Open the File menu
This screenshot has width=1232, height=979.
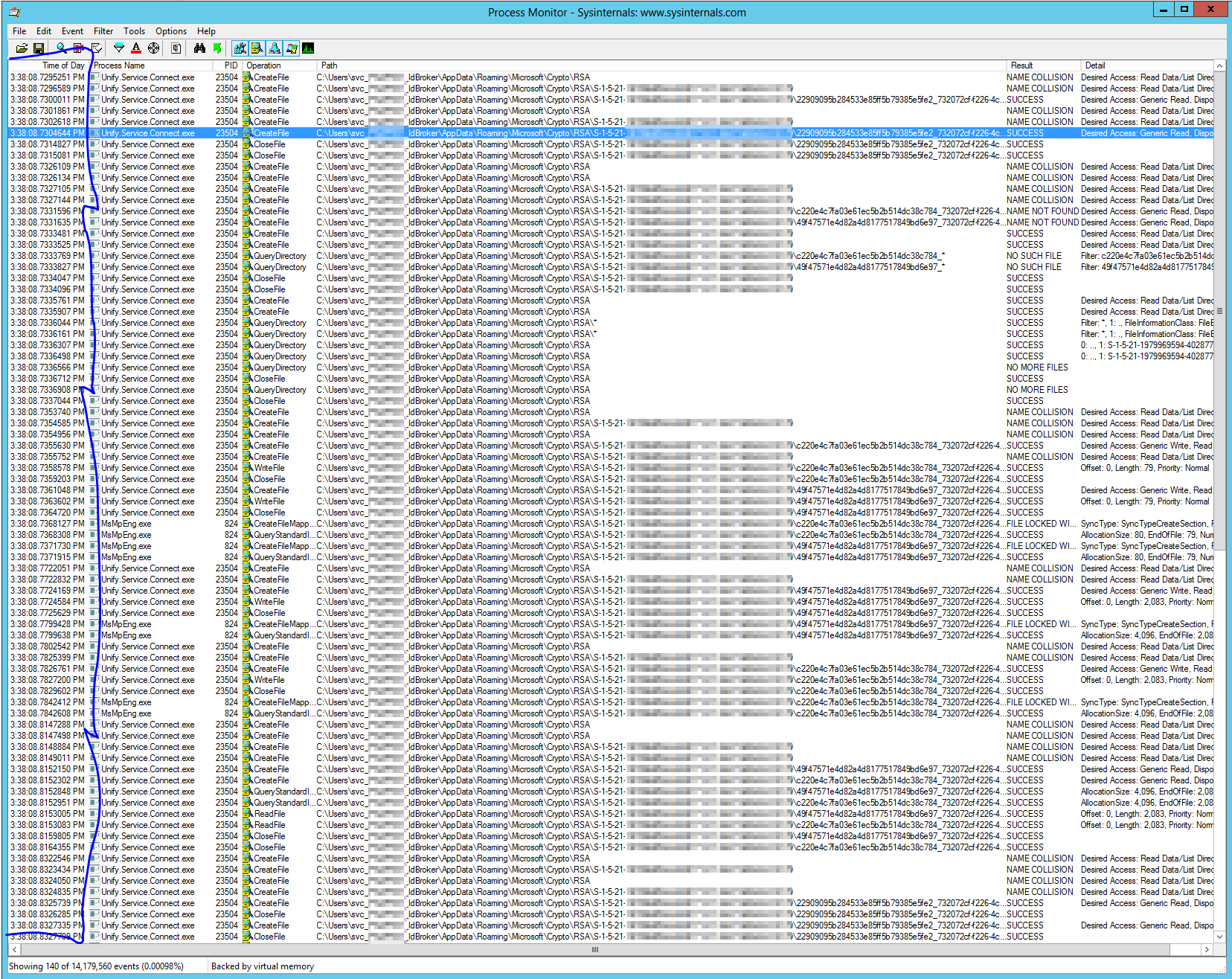point(19,31)
